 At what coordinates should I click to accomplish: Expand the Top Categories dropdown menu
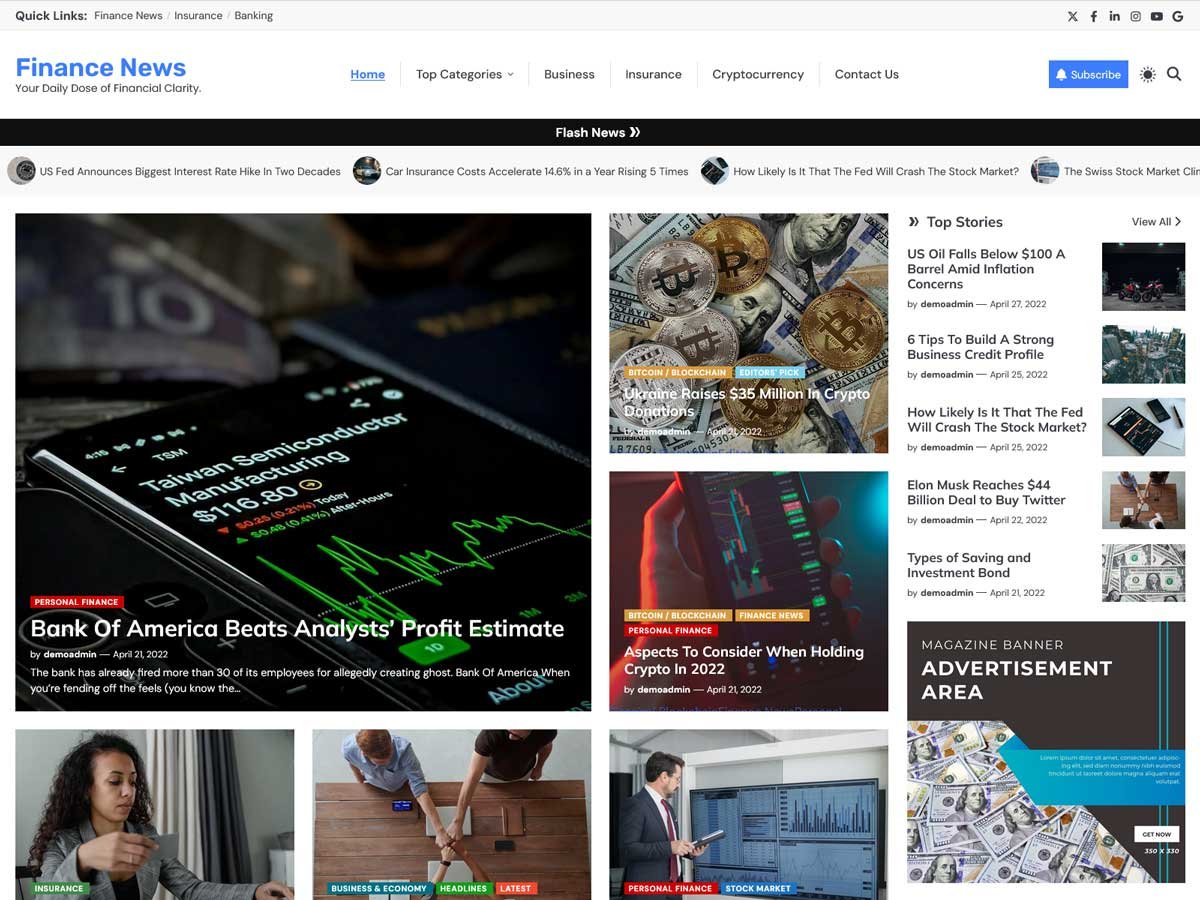tap(464, 74)
